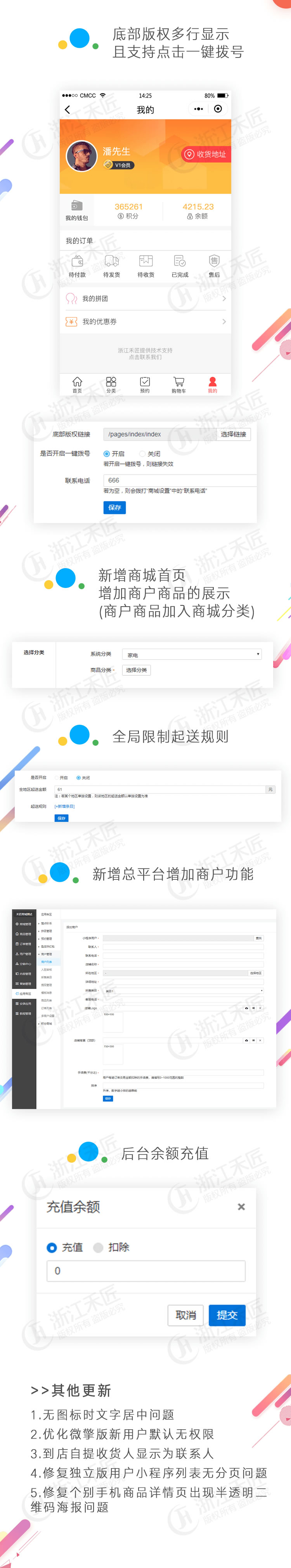Click the [+新增条目] link
The height and width of the screenshot is (1568, 291).
coord(64,806)
